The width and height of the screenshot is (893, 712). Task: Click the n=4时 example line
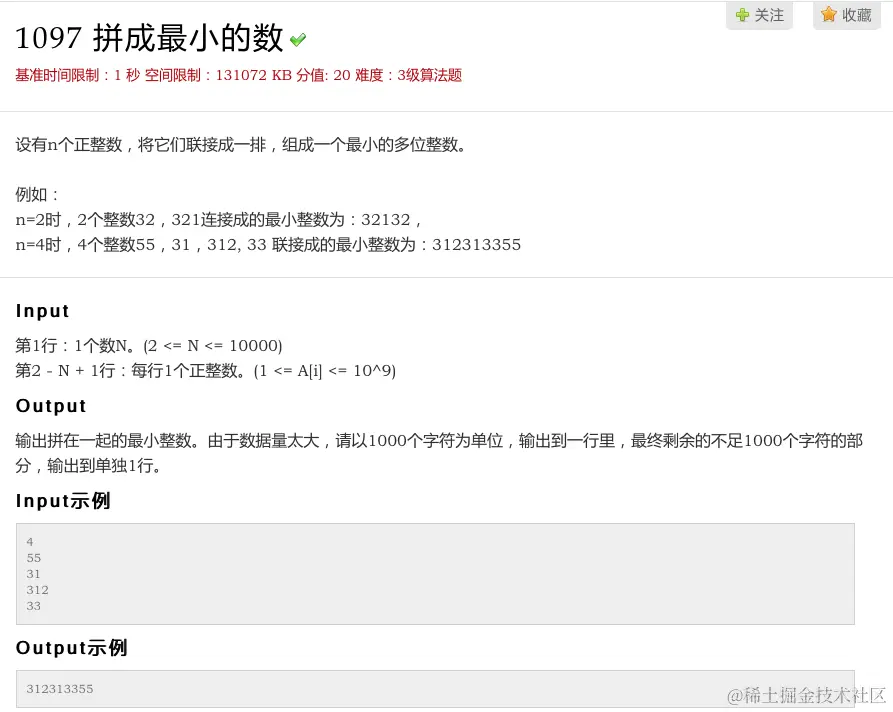pos(268,244)
